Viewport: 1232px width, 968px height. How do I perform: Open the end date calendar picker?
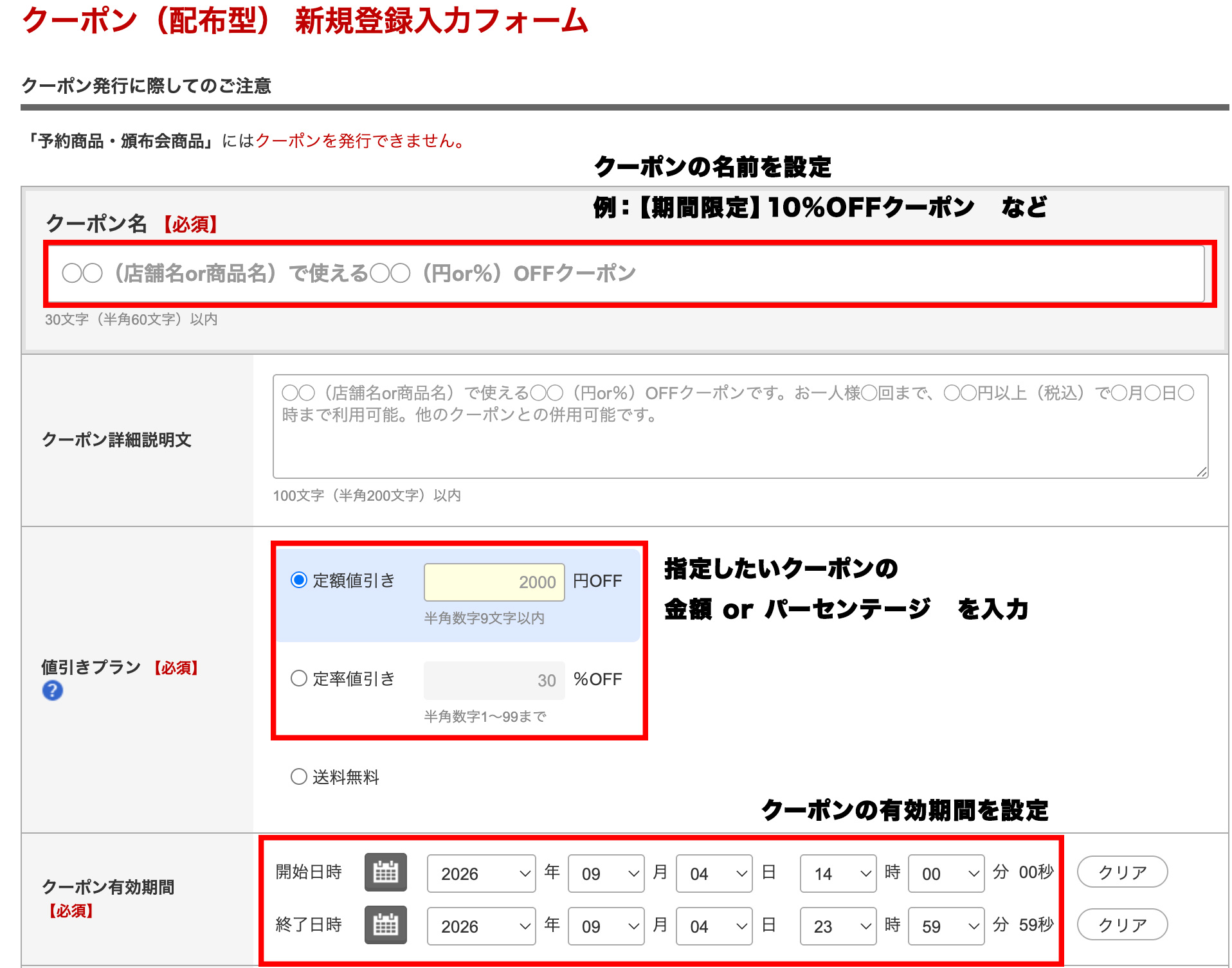(386, 925)
